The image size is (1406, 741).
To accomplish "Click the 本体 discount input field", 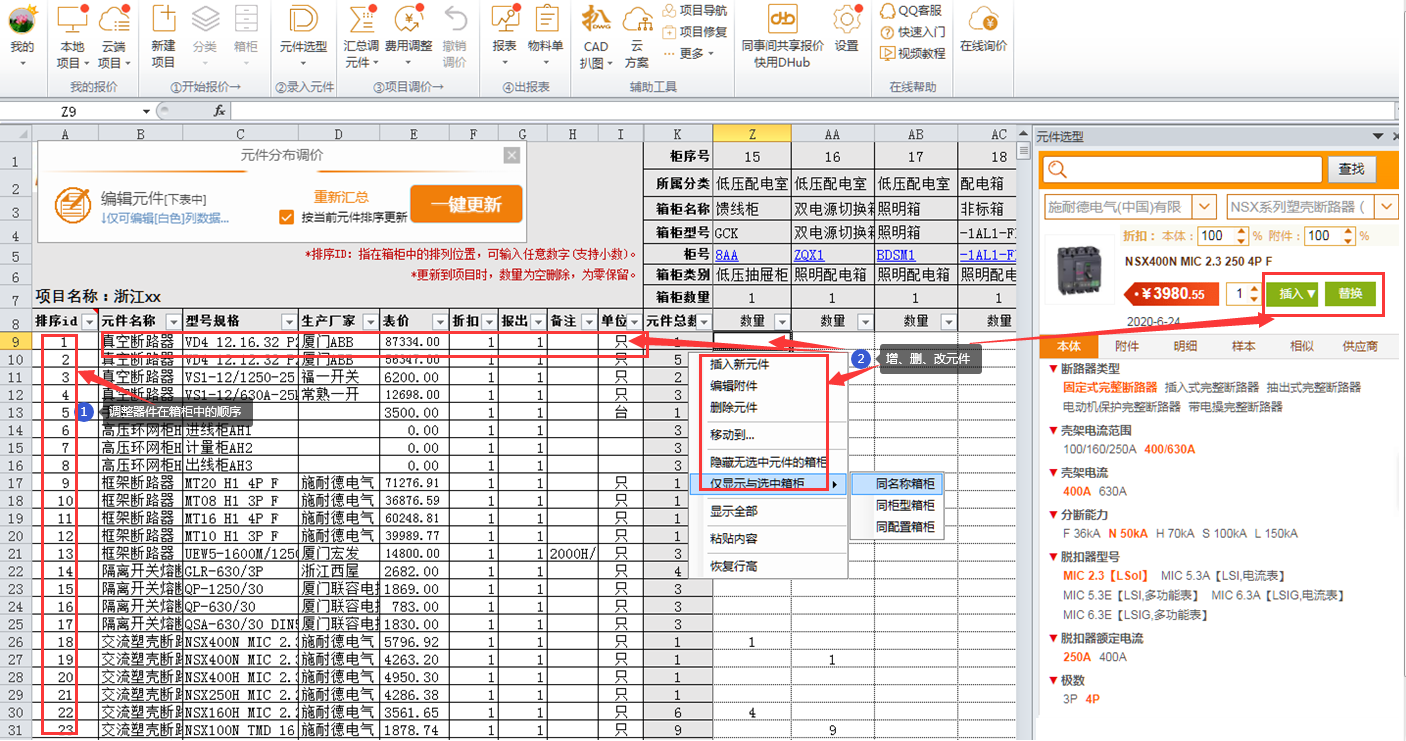I will pos(1215,236).
